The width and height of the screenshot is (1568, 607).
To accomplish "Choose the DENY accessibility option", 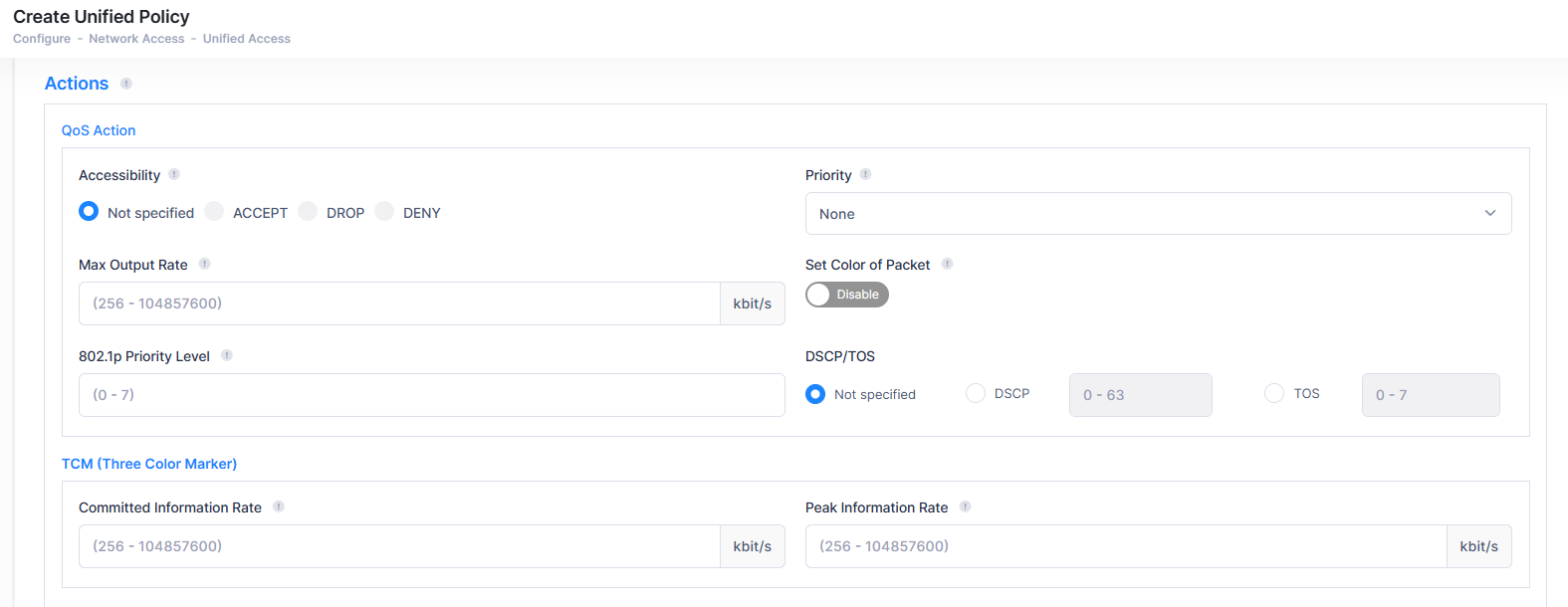I will 384,212.
